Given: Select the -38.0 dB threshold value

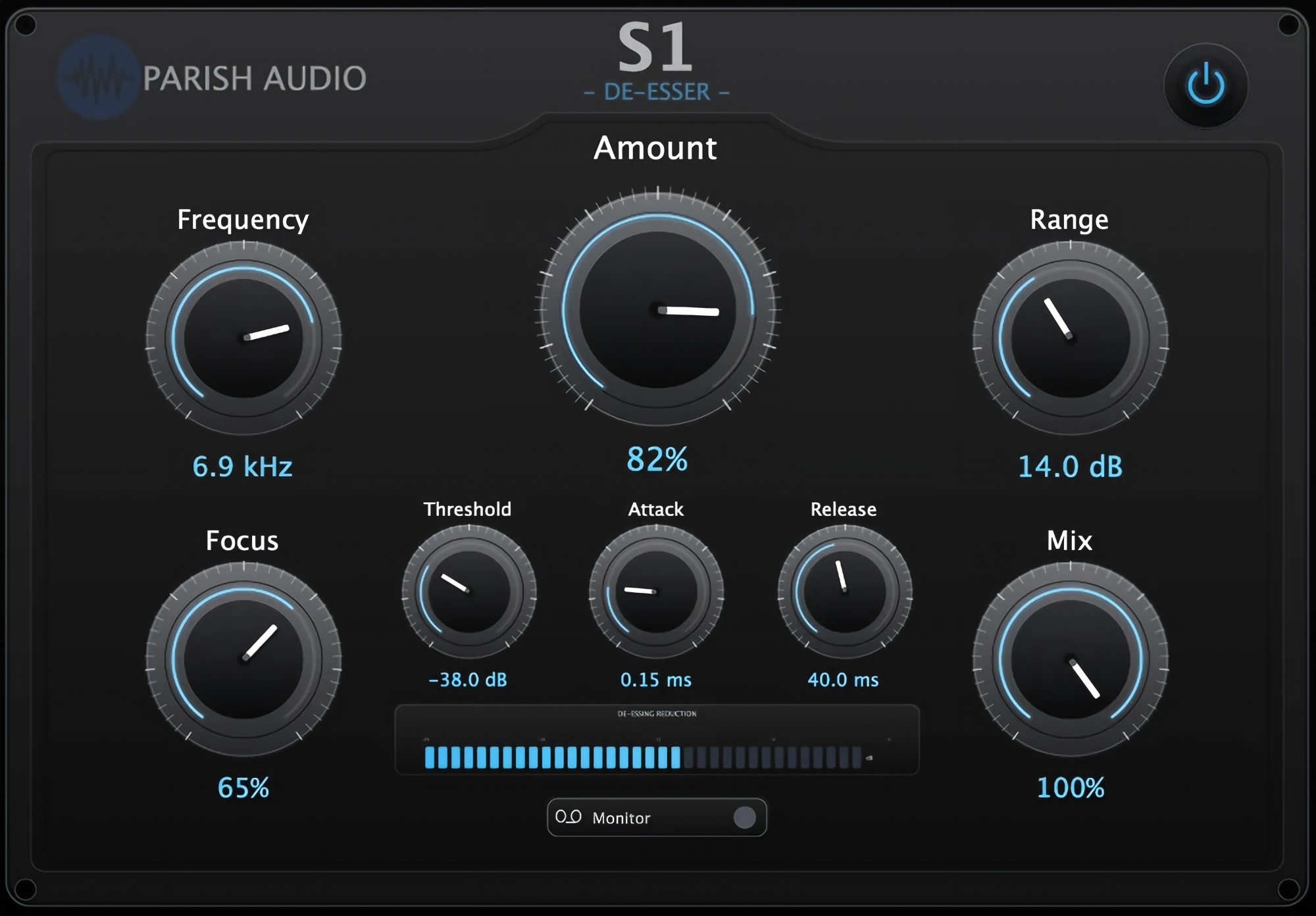Looking at the screenshot, I should pos(468,680).
